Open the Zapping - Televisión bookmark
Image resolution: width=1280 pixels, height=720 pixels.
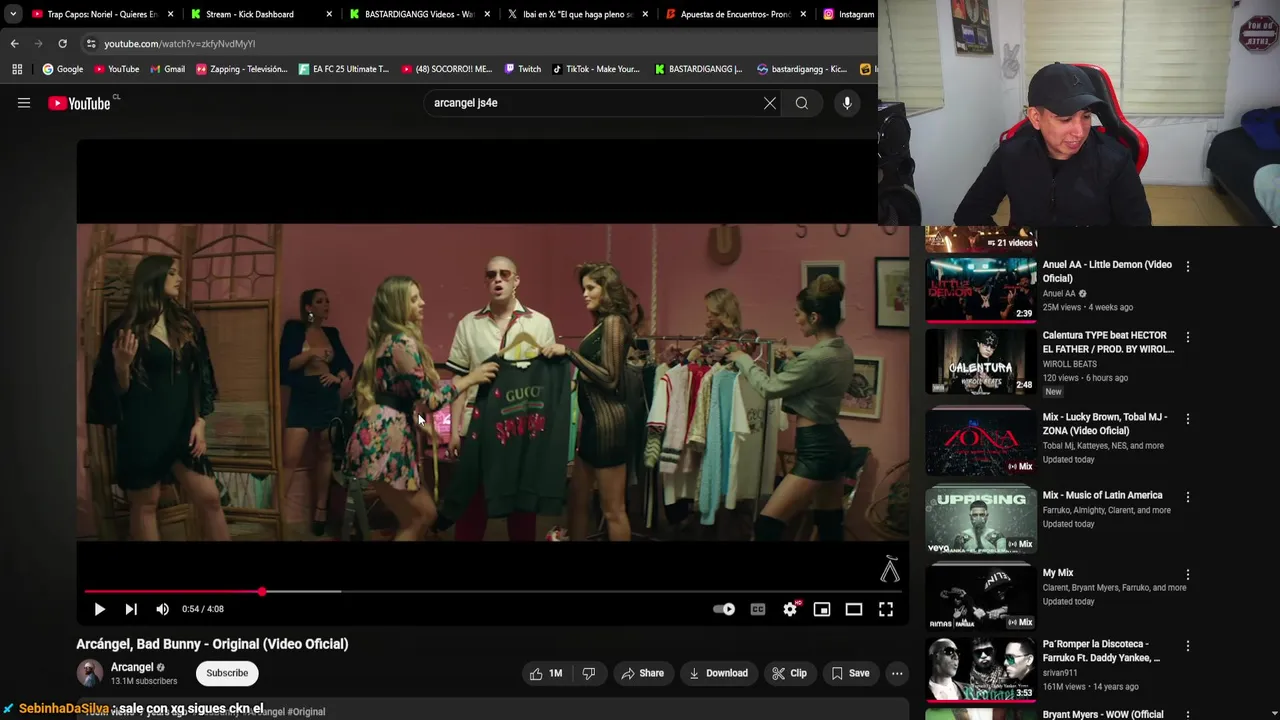[241, 69]
